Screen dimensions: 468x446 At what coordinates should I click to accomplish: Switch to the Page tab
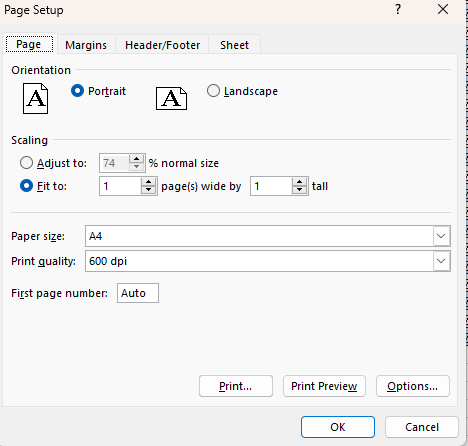coord(29,44)
